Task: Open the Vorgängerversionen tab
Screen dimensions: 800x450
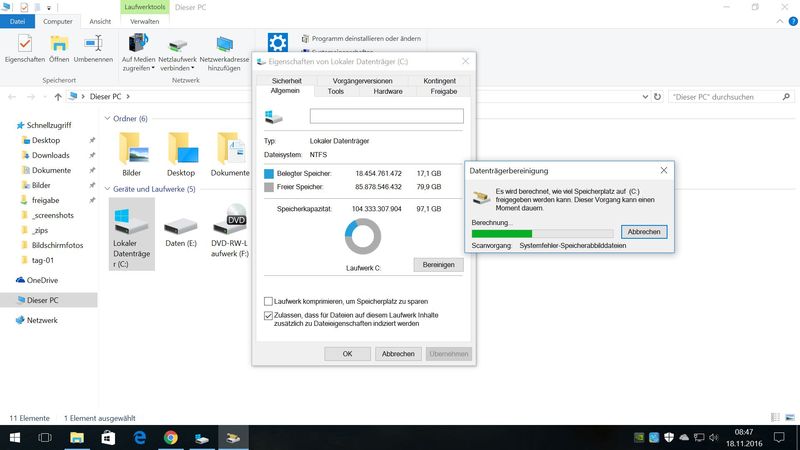Action: (x=362, y=81)
